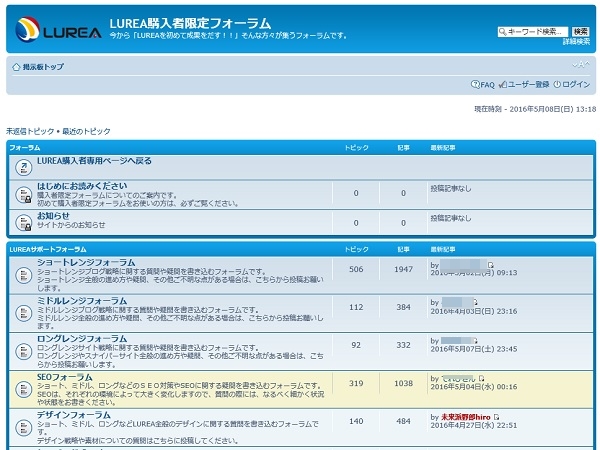Click 投稿記事なし in お知らせ row

[x=451, y=218]
